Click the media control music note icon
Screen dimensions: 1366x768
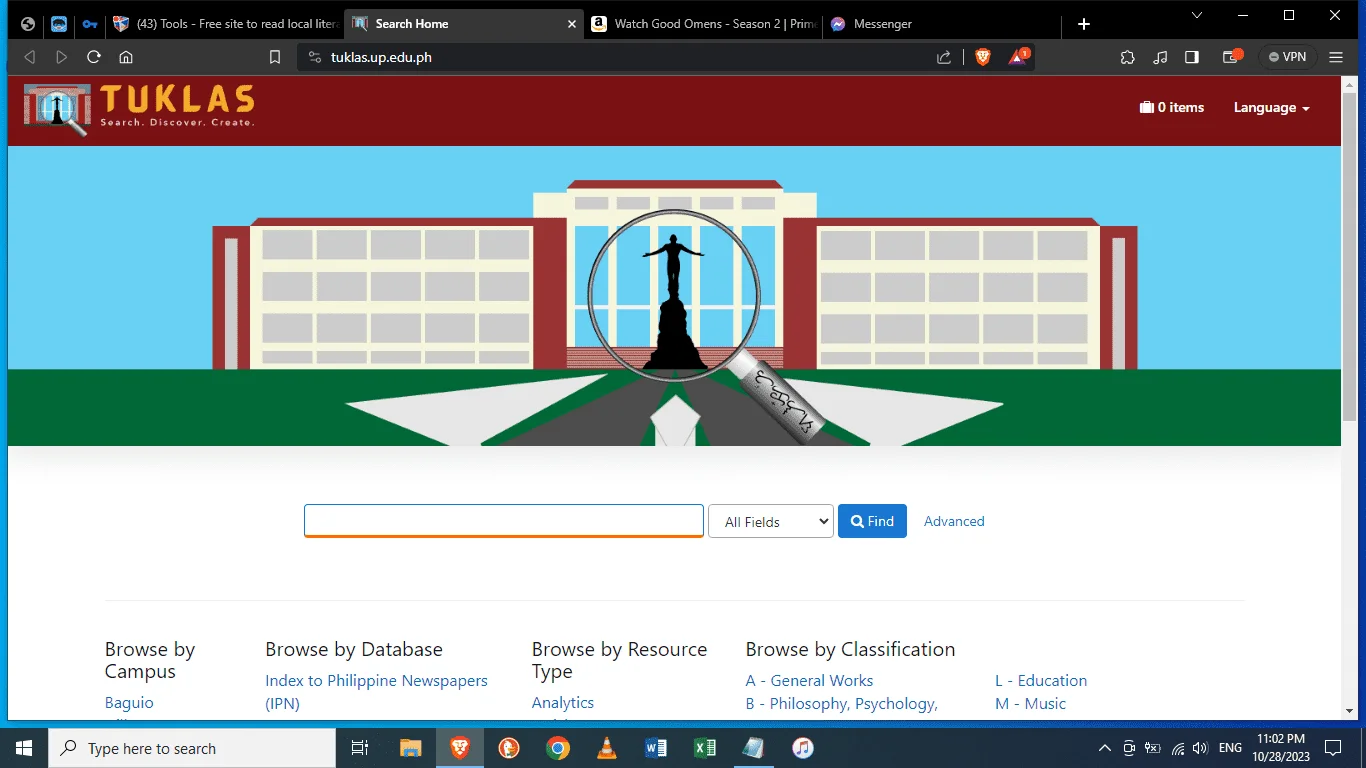[1160, 57]
